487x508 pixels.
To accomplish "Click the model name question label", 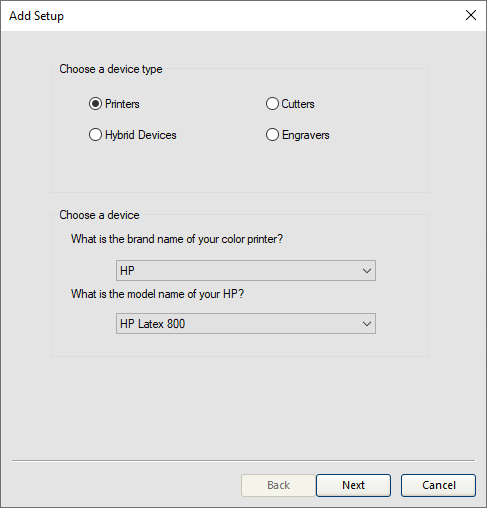I will pos(157,294).
